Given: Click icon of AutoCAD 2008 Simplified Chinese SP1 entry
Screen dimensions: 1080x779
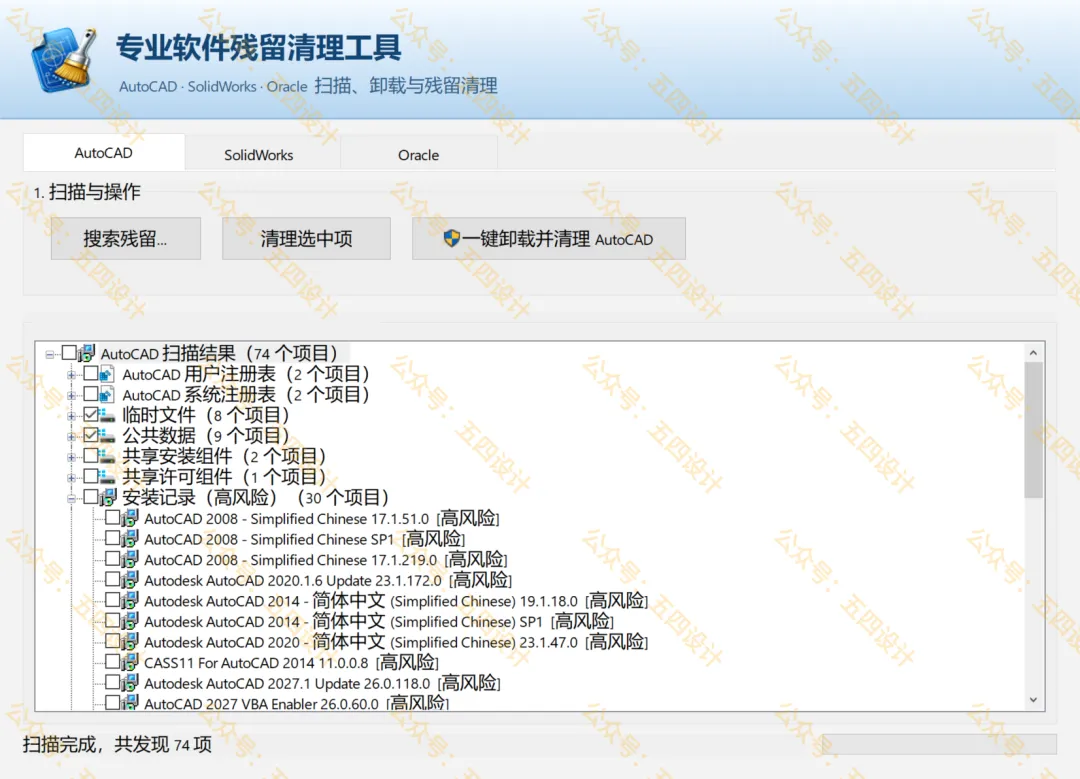Looking at the screenshot, I should (129, 539).
